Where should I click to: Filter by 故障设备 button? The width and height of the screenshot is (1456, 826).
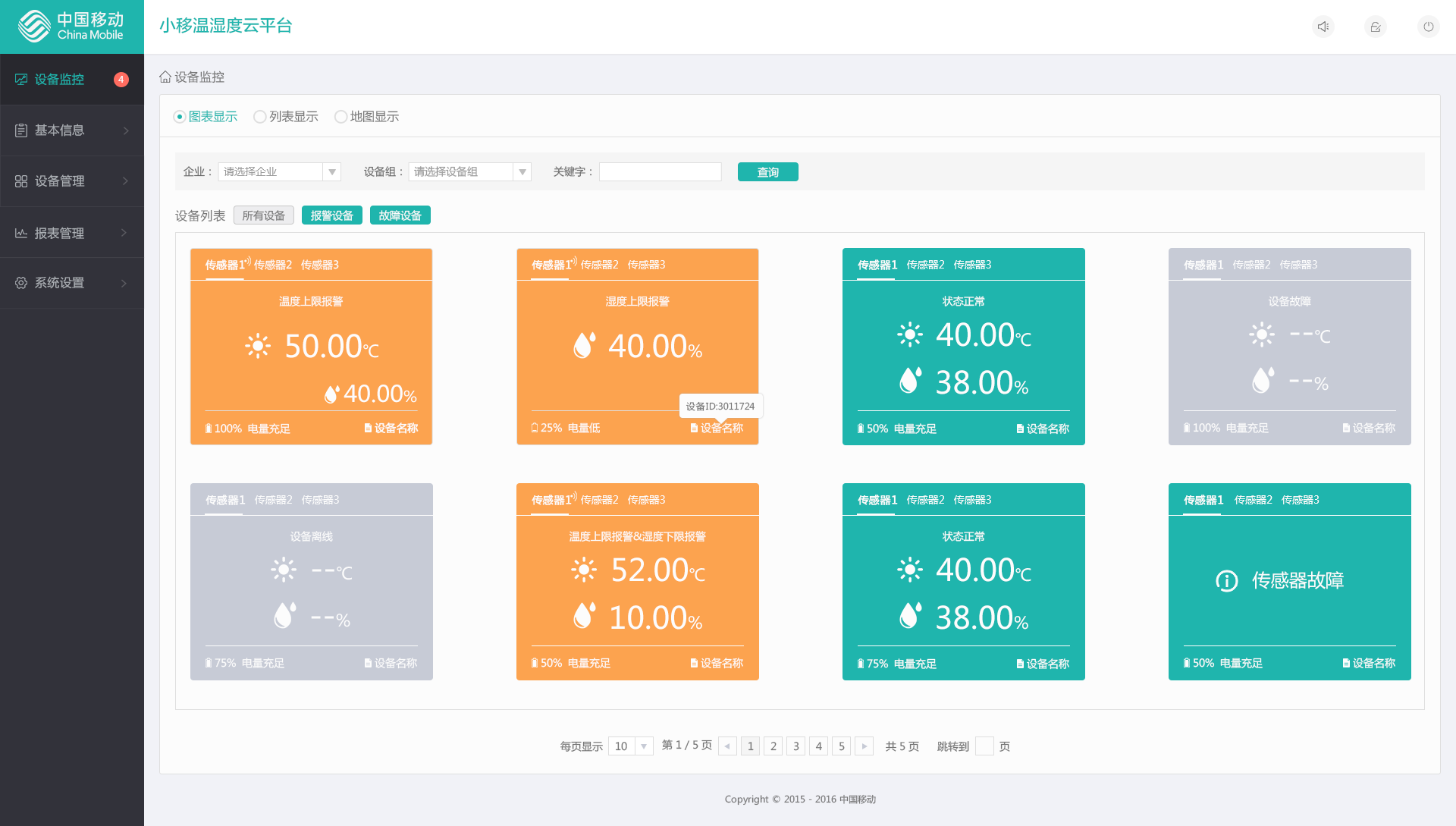click(400, 215)
